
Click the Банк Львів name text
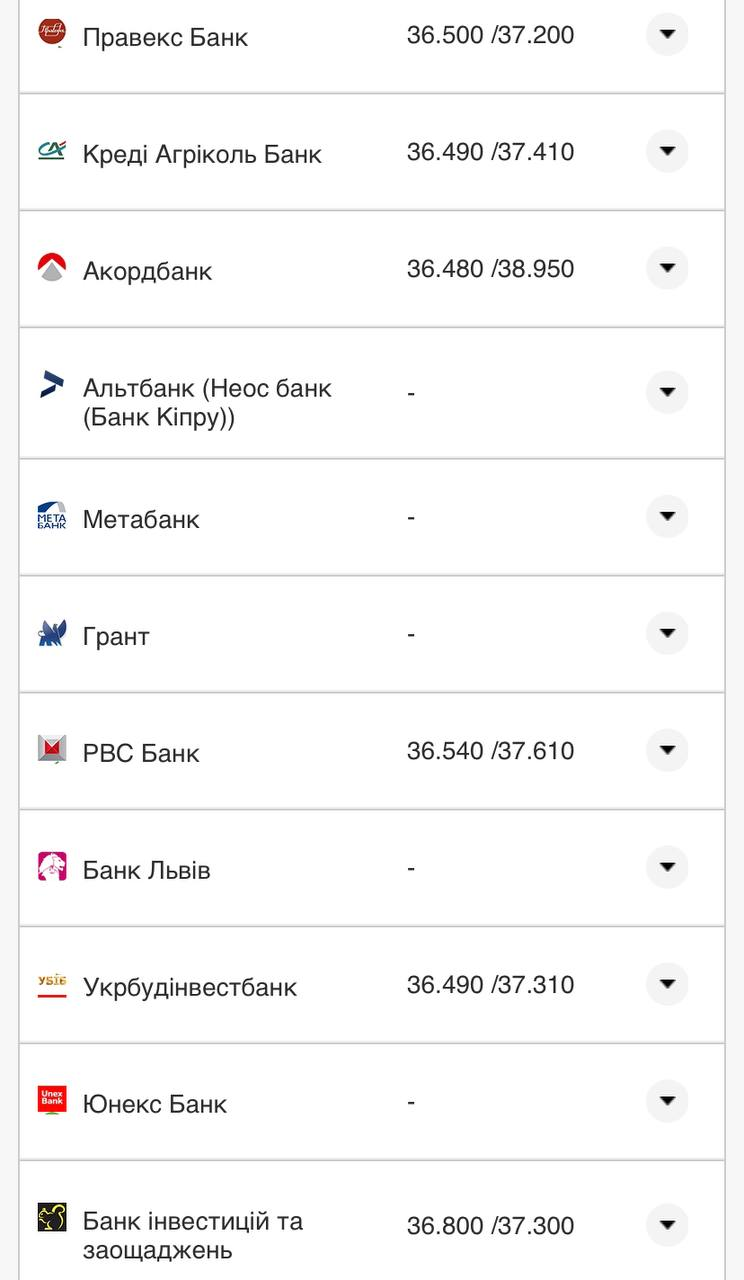pyautogui.click(x=147, y=870)
